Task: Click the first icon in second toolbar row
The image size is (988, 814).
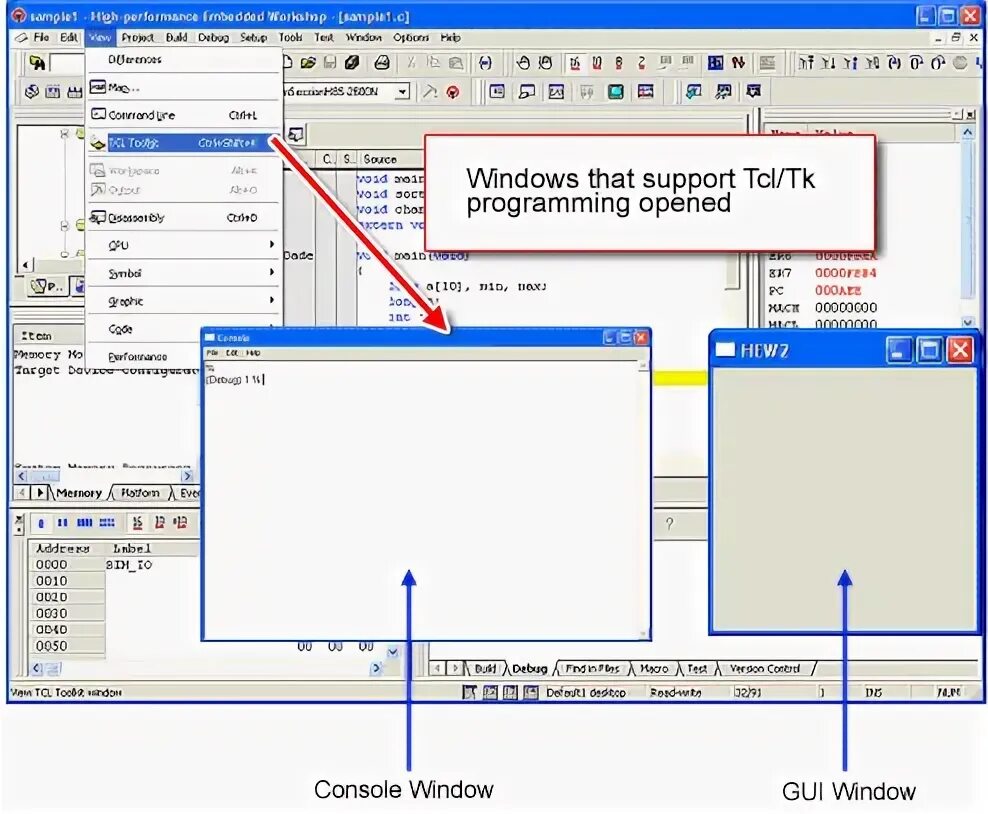Action: click(x=32, y=92)
